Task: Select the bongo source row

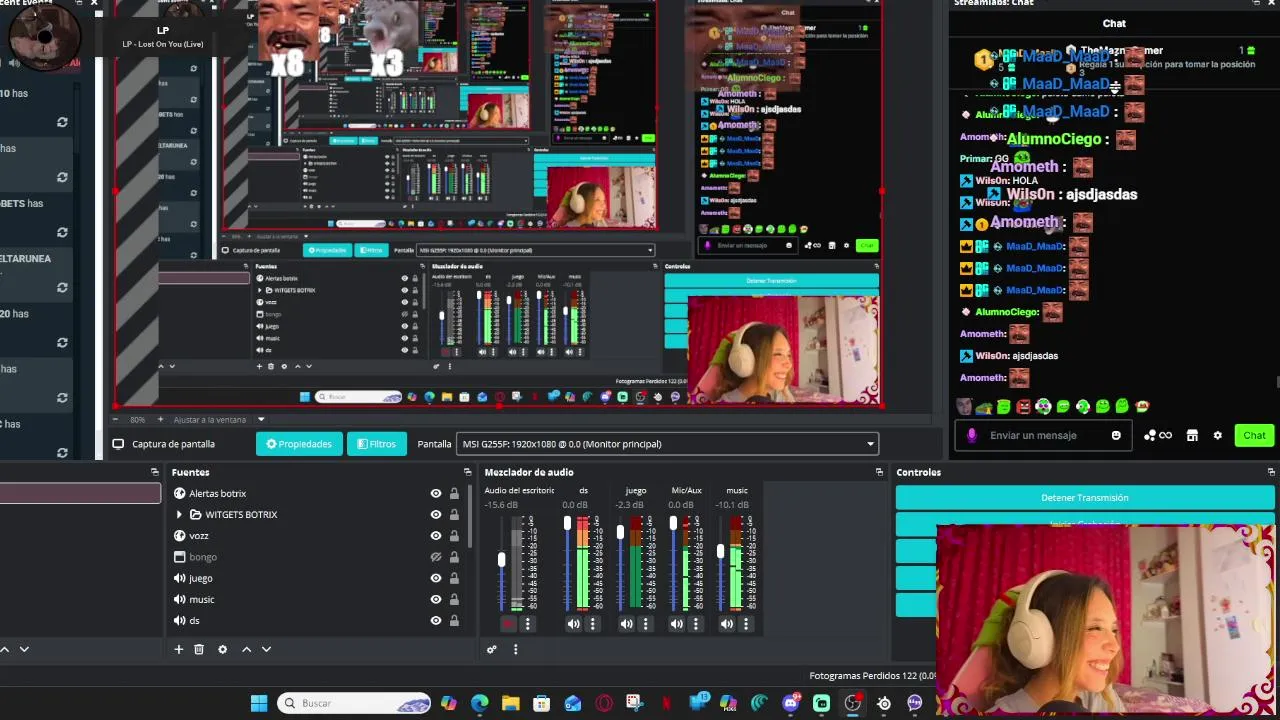Action: tap(314, 557)
